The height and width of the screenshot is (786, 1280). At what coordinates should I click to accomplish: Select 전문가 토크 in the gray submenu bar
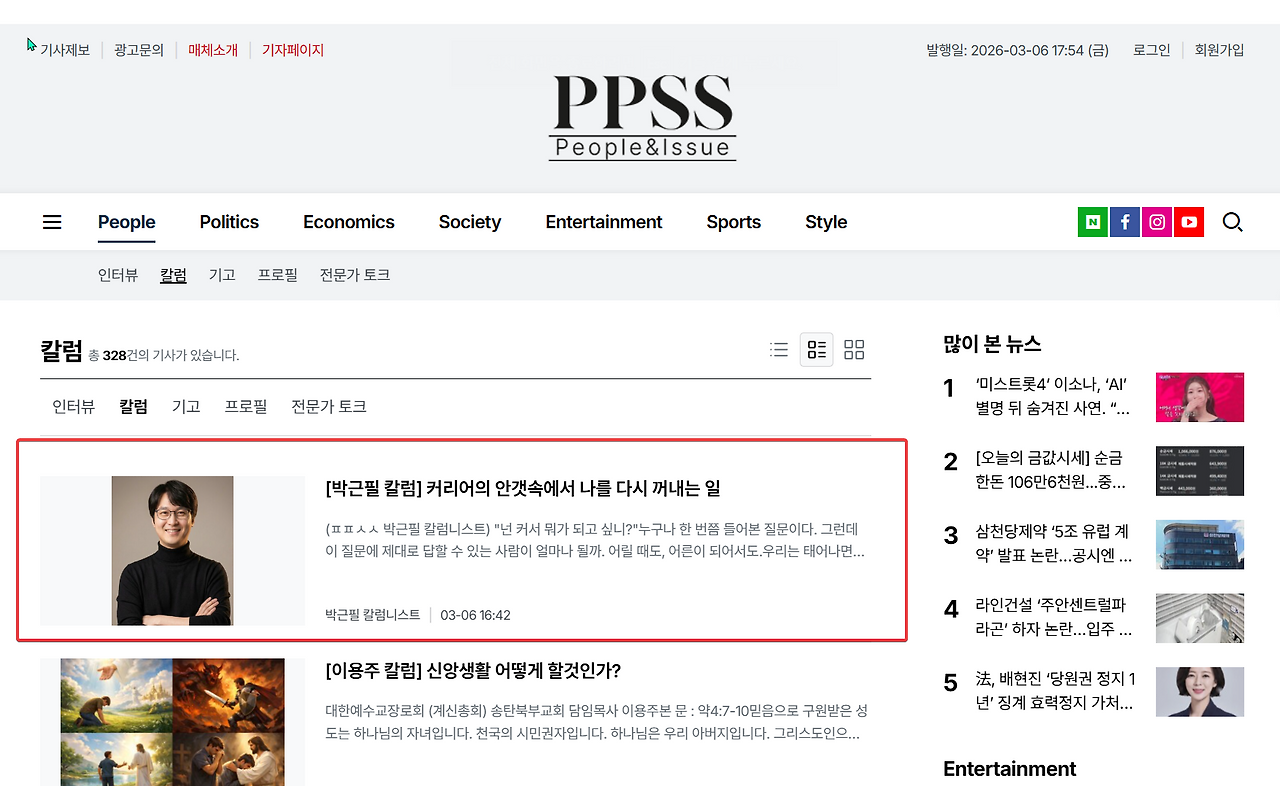pyautogui.click(x=355, y=275)
